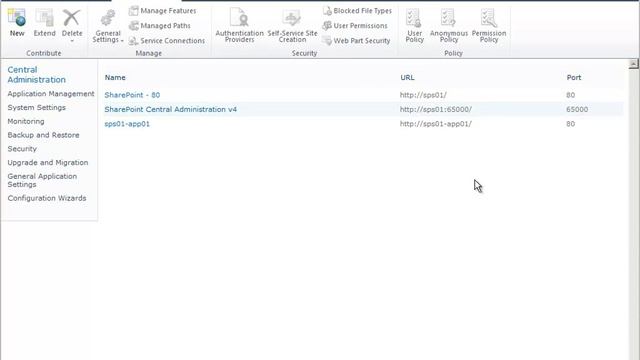Open the Monitoring section
The image size is (640, 360).
click(26, 122)
